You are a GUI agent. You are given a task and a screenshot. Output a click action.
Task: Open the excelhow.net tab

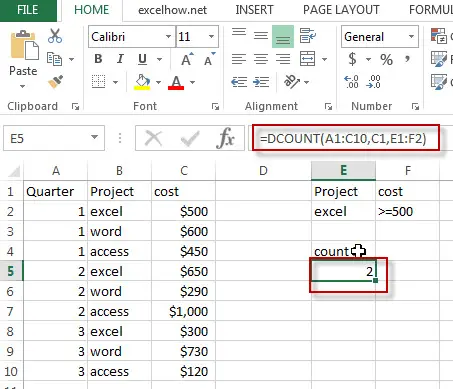[172, 10]
